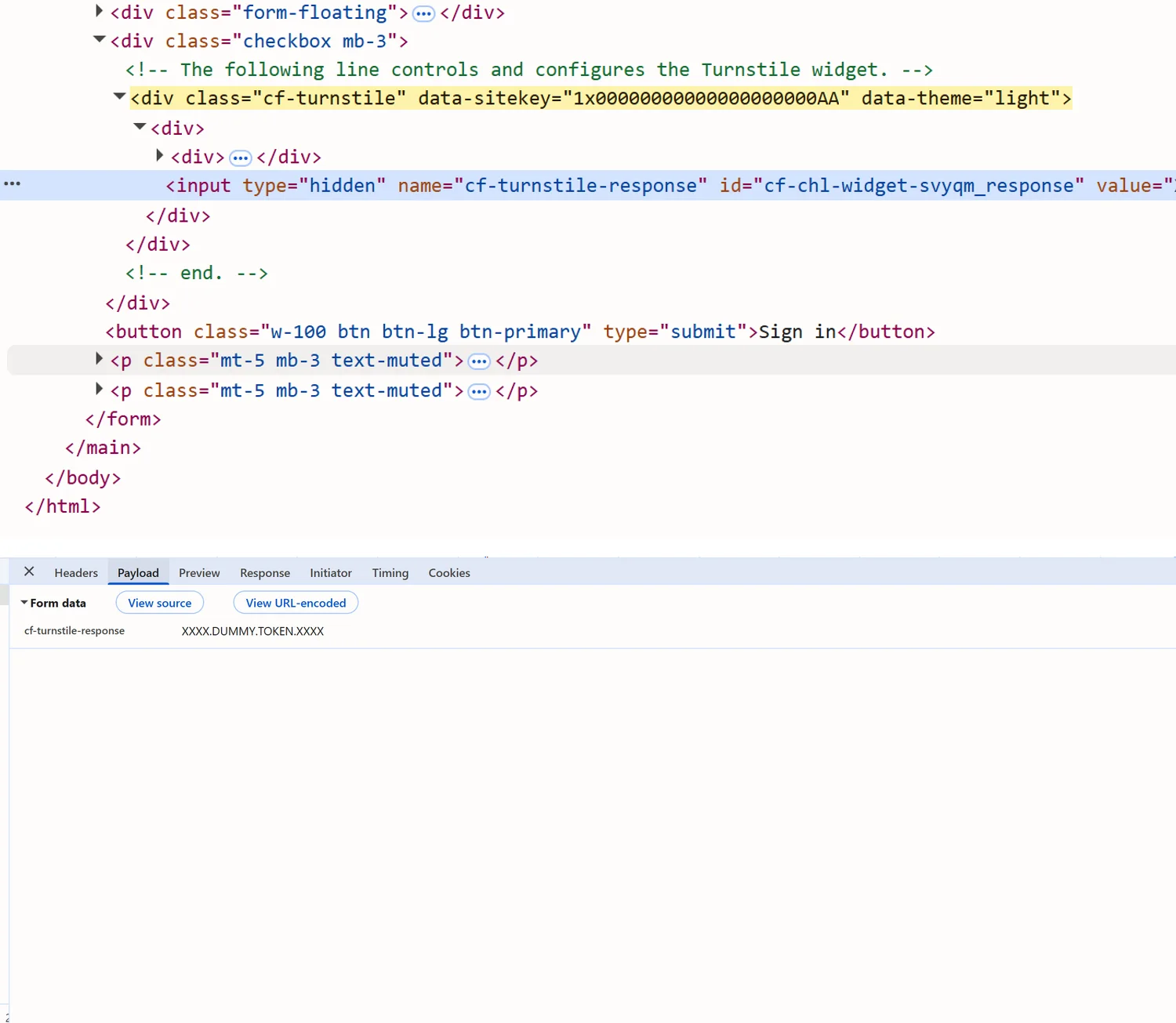
Task: Open the Timing tab
Action: click(390, 573)
